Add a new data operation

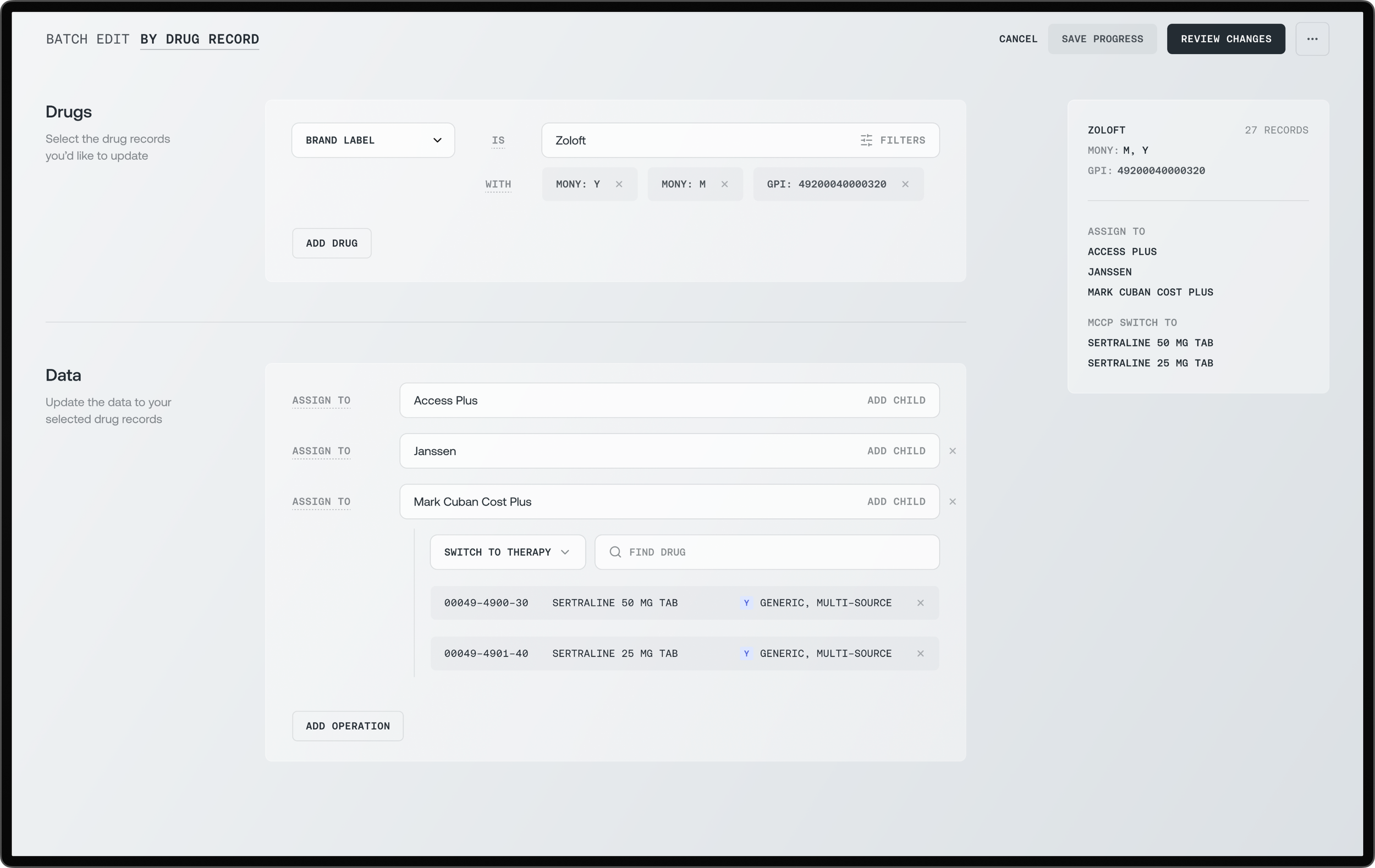[347, 726]
